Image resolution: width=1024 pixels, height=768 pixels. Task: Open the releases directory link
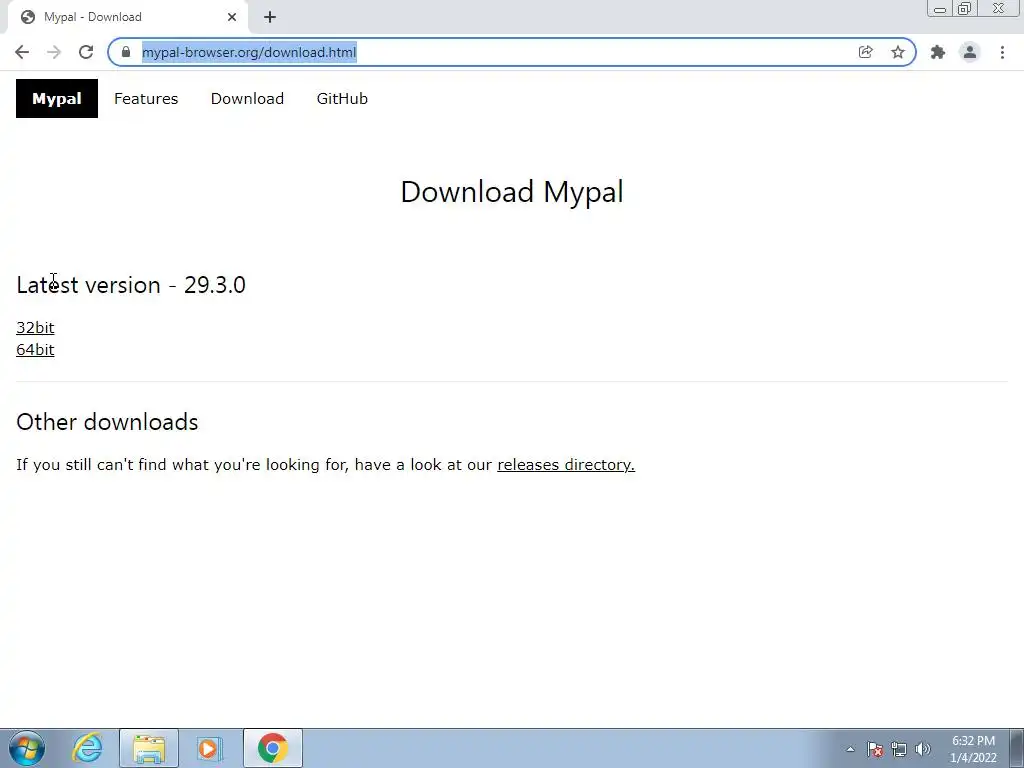(566, 465)
